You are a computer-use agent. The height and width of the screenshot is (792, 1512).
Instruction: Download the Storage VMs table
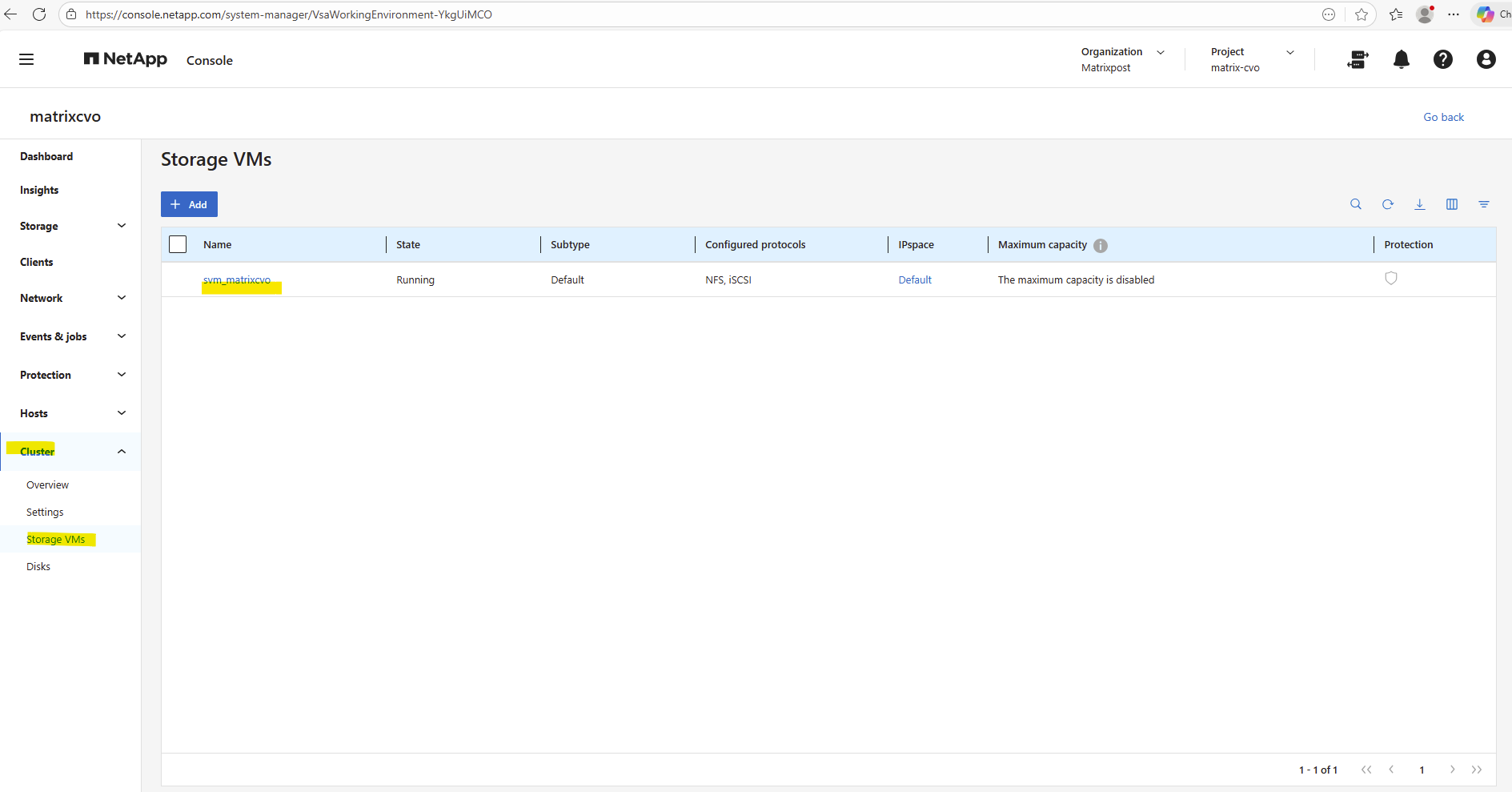tap(1420, 204)
